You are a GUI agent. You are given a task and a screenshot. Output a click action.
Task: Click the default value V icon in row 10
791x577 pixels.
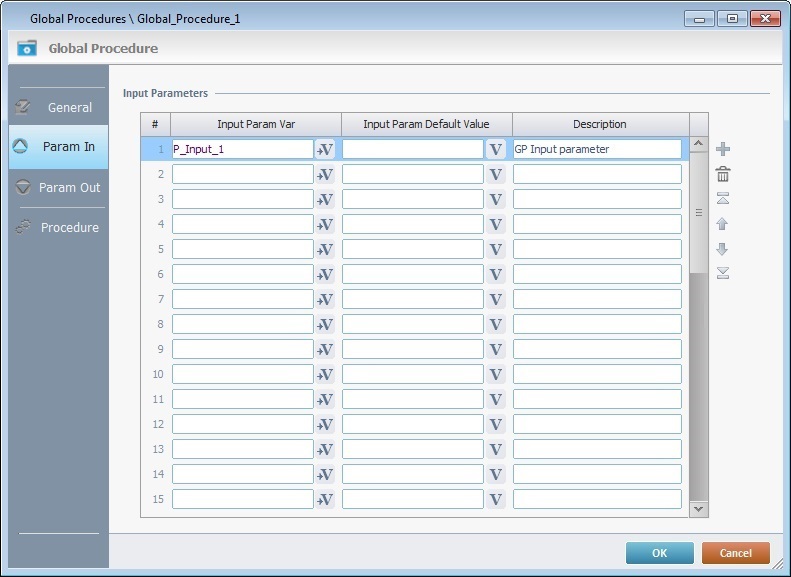495,374
